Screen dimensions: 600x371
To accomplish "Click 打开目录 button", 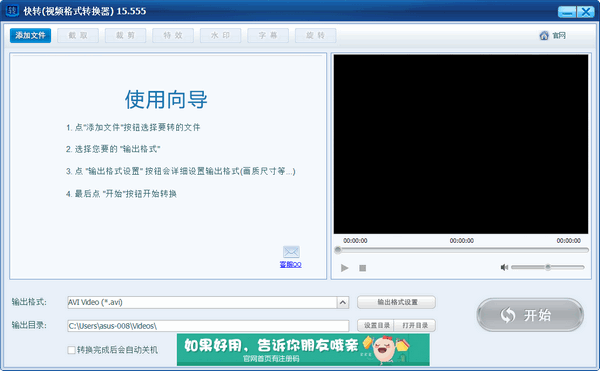I will point(415,325).
